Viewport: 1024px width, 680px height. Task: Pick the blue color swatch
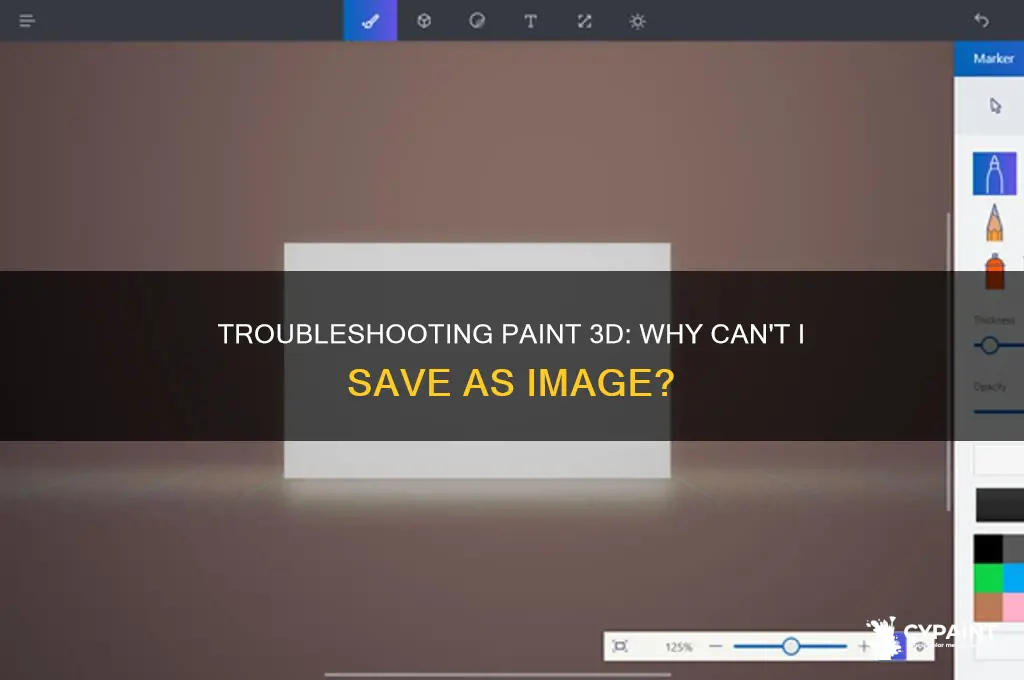tap(1013, 578)
